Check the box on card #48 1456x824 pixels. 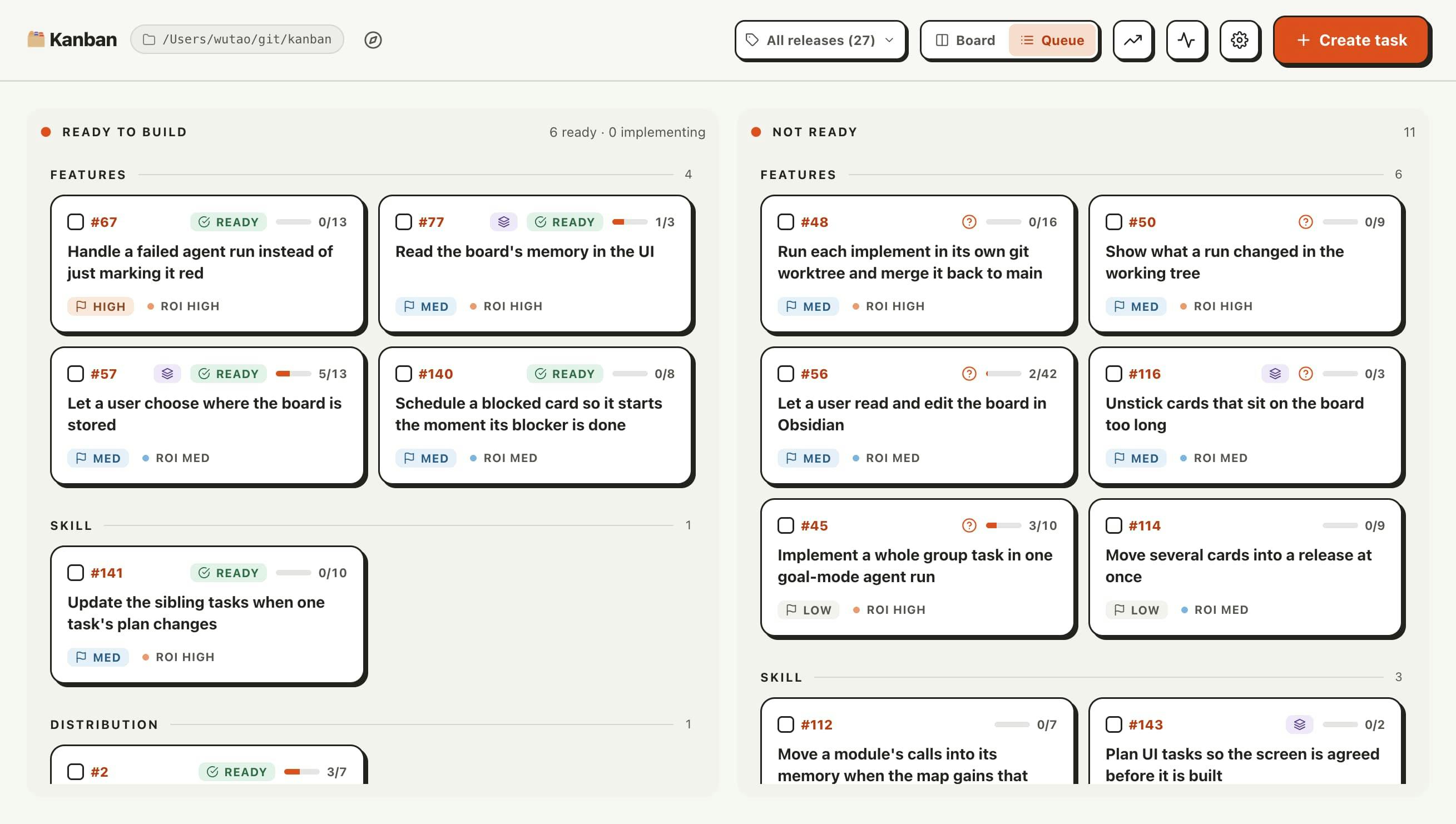pos(786,222)
